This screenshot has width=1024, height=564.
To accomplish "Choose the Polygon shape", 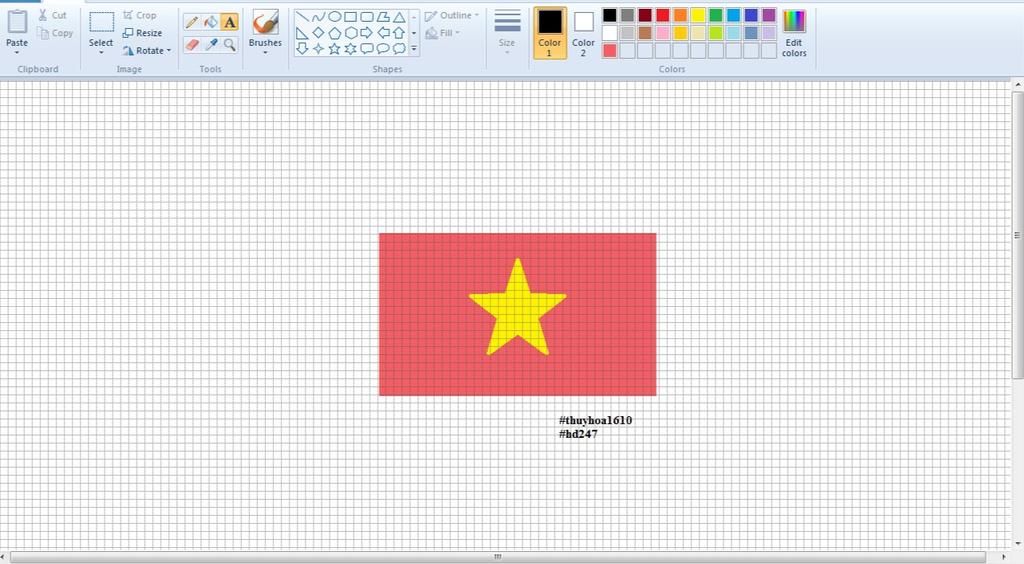I will click(383, 16).
